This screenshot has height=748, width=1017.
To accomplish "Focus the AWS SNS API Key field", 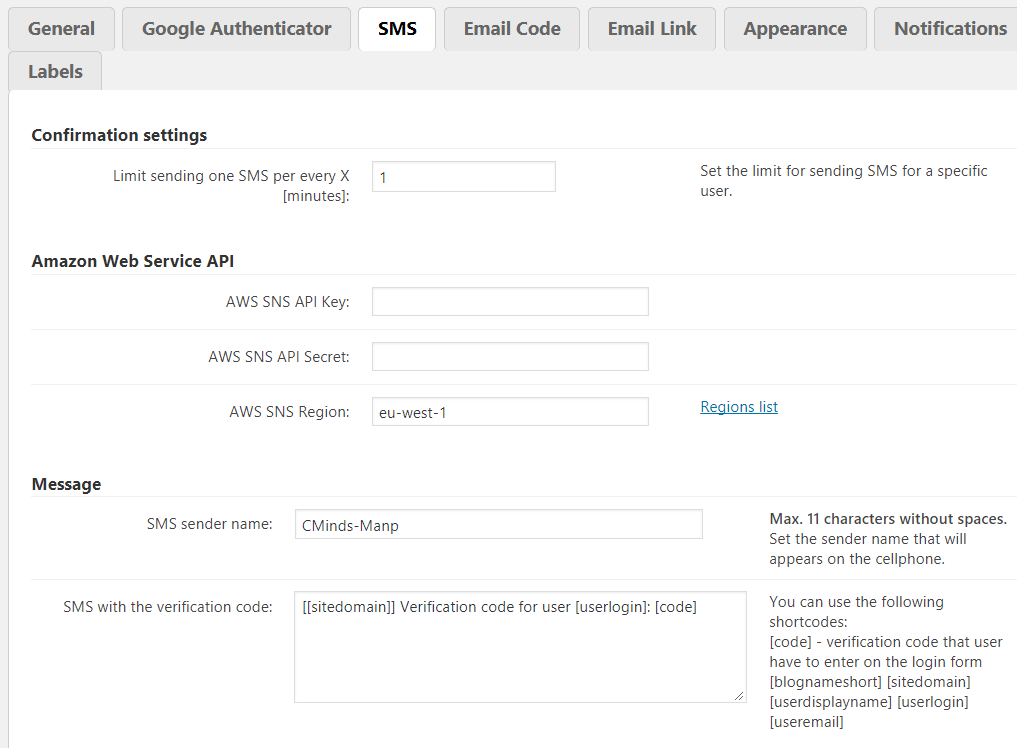I will pyautogui.click(x=510, y=302).
